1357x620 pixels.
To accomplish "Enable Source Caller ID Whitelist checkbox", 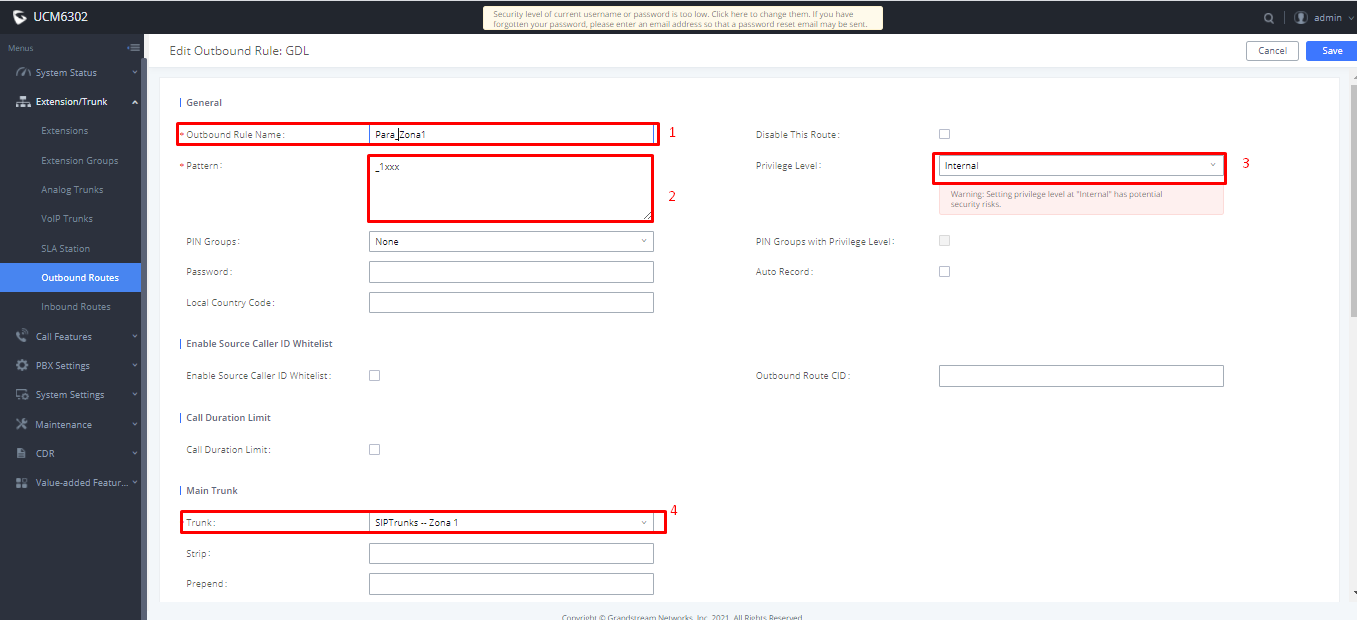I will [x=374, y=376].
